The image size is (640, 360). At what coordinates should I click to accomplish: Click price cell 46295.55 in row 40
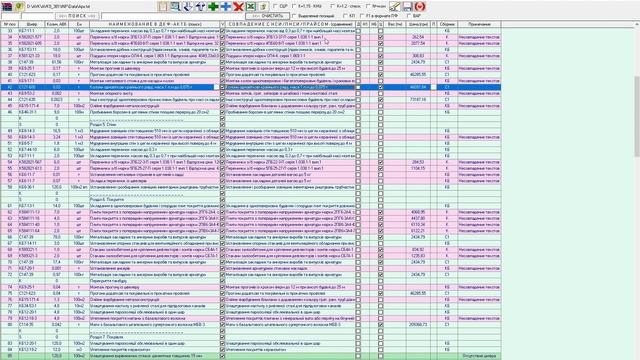[418, 75]
